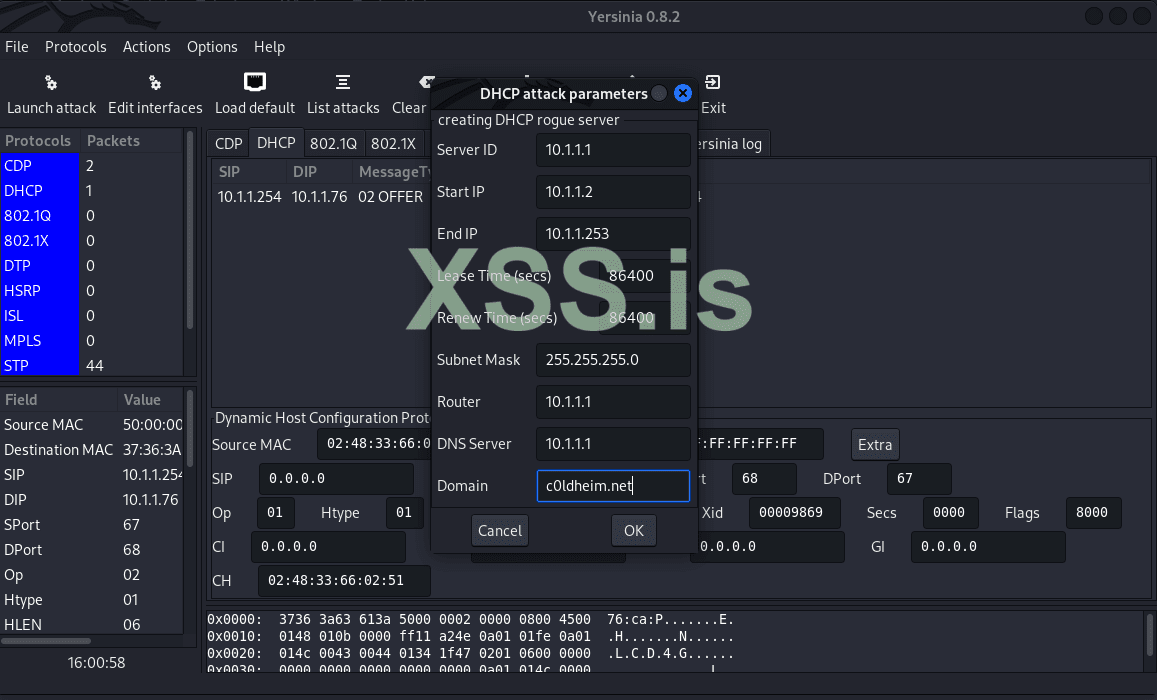The width and height of the screenshot is (1157, 700).
Task: Open the Options menu
Action: 212,46
